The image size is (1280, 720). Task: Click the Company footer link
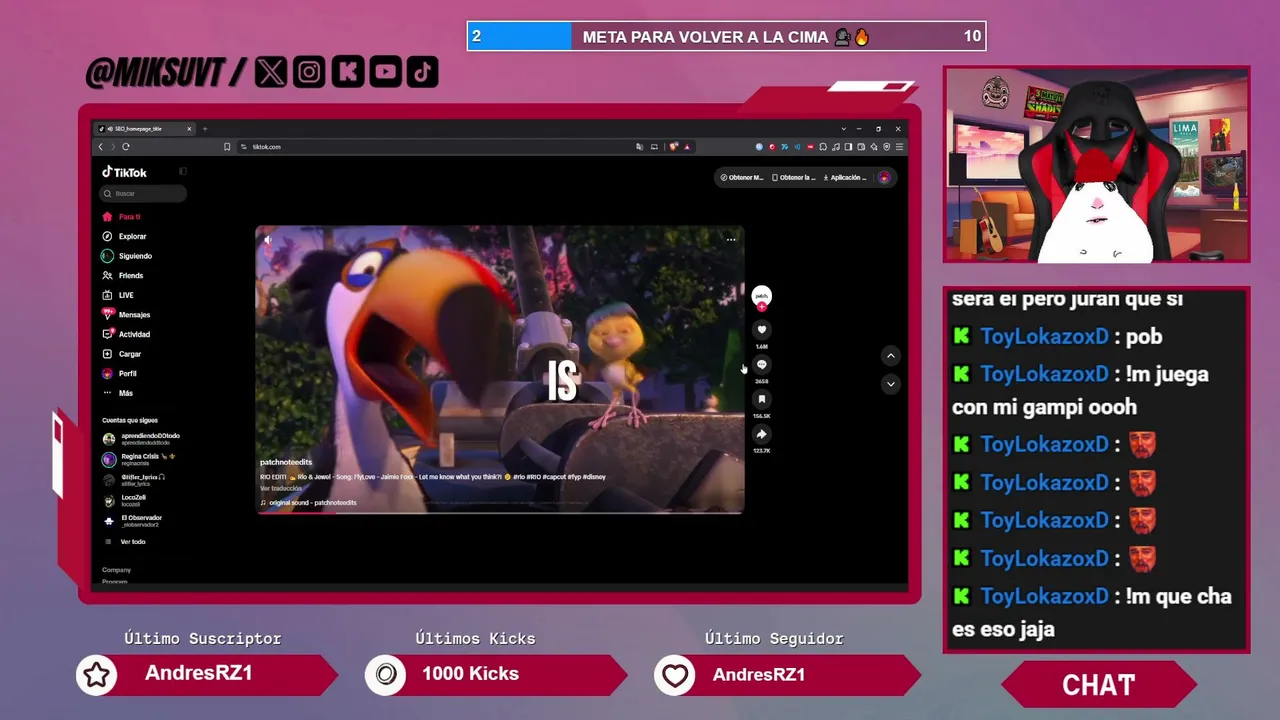point(116,570)
